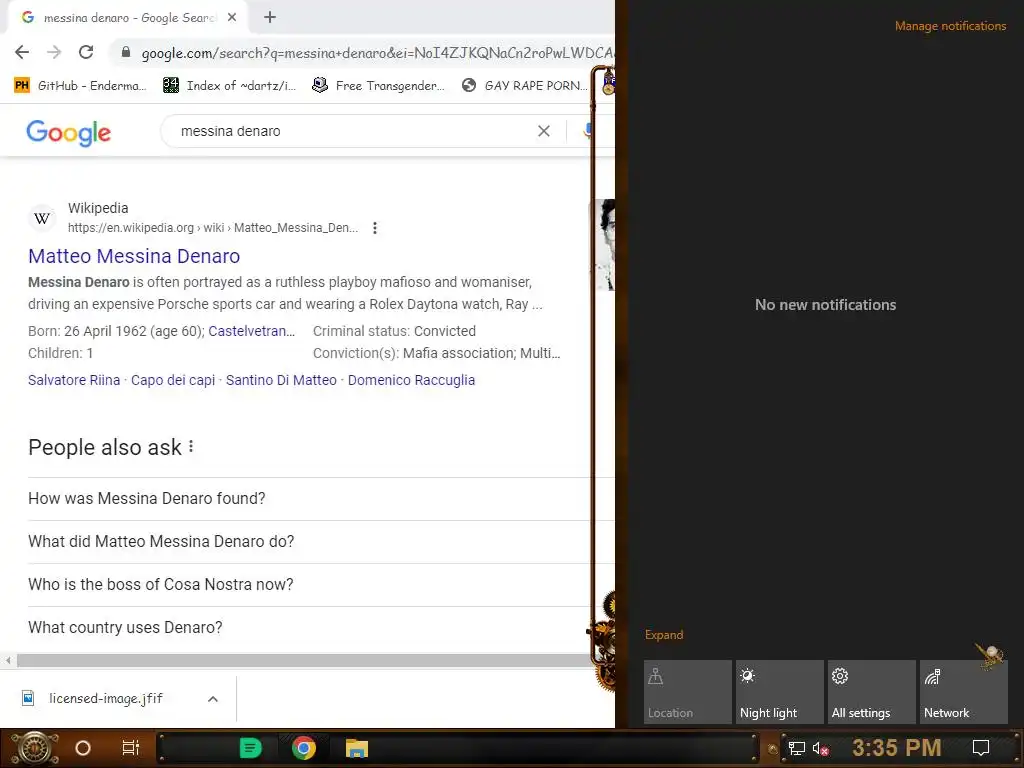
Task: Open File Explorer from the taskbar
Action: click(x=357, y=748)
